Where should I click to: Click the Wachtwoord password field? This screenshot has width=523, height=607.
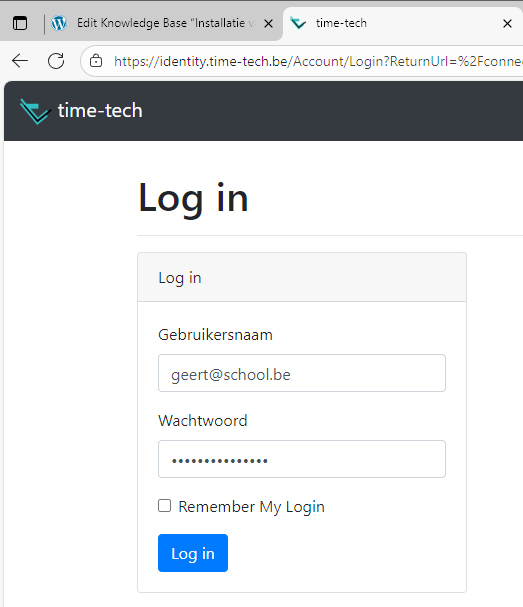pyautogui.click(x=302, y=459)
